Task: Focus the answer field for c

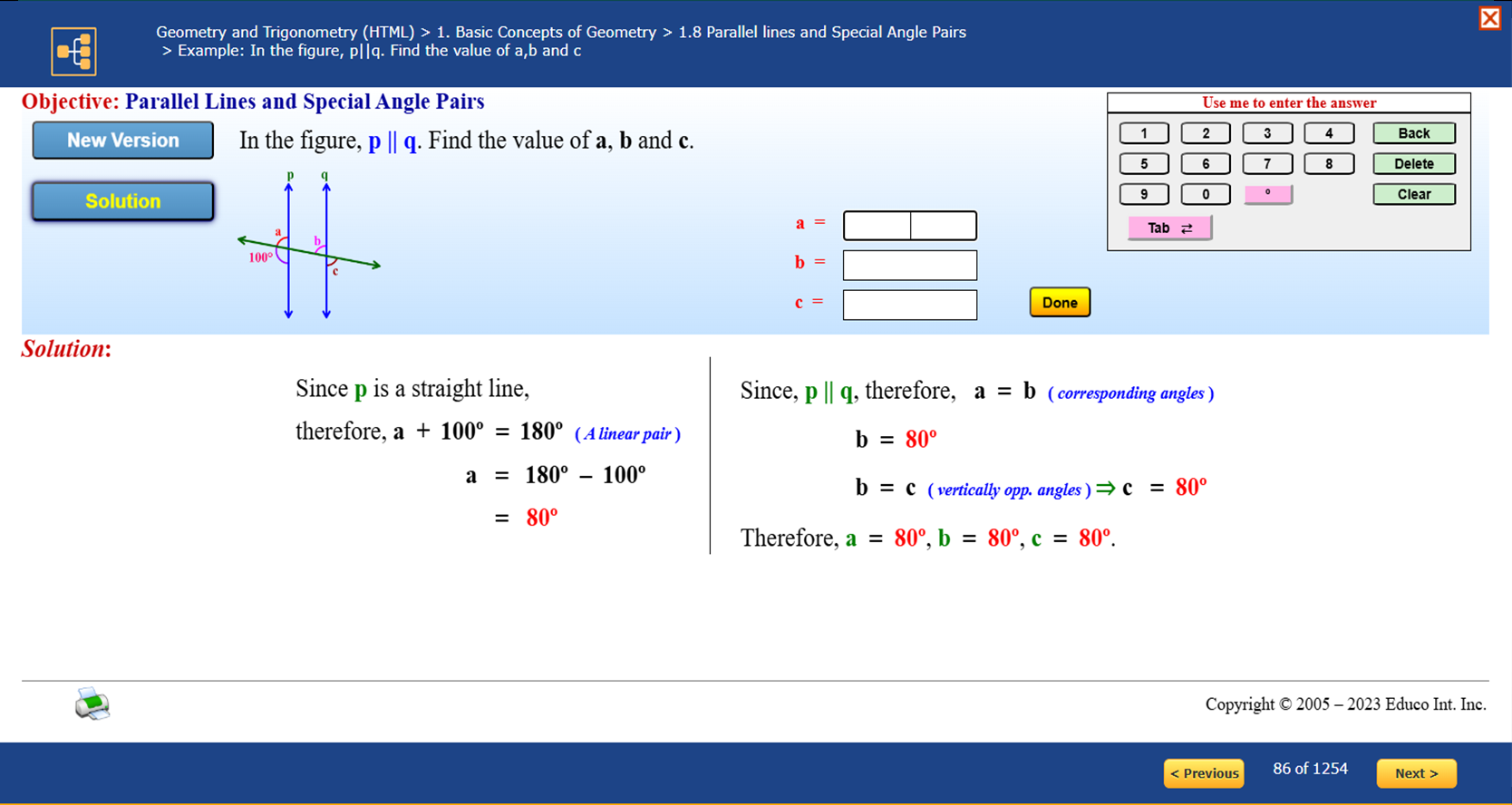Action: pos(909,305)
